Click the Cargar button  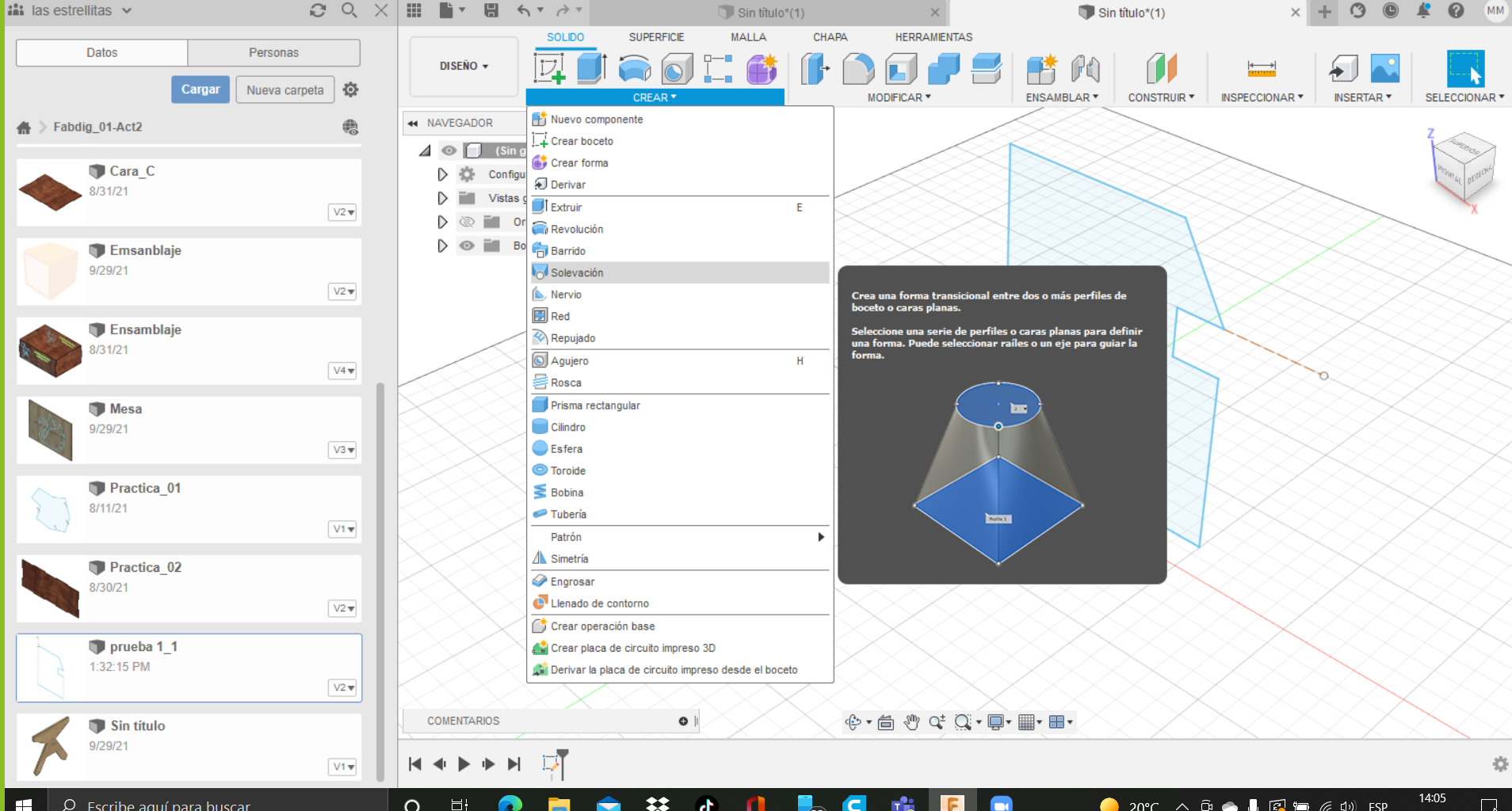click(200, 89)
